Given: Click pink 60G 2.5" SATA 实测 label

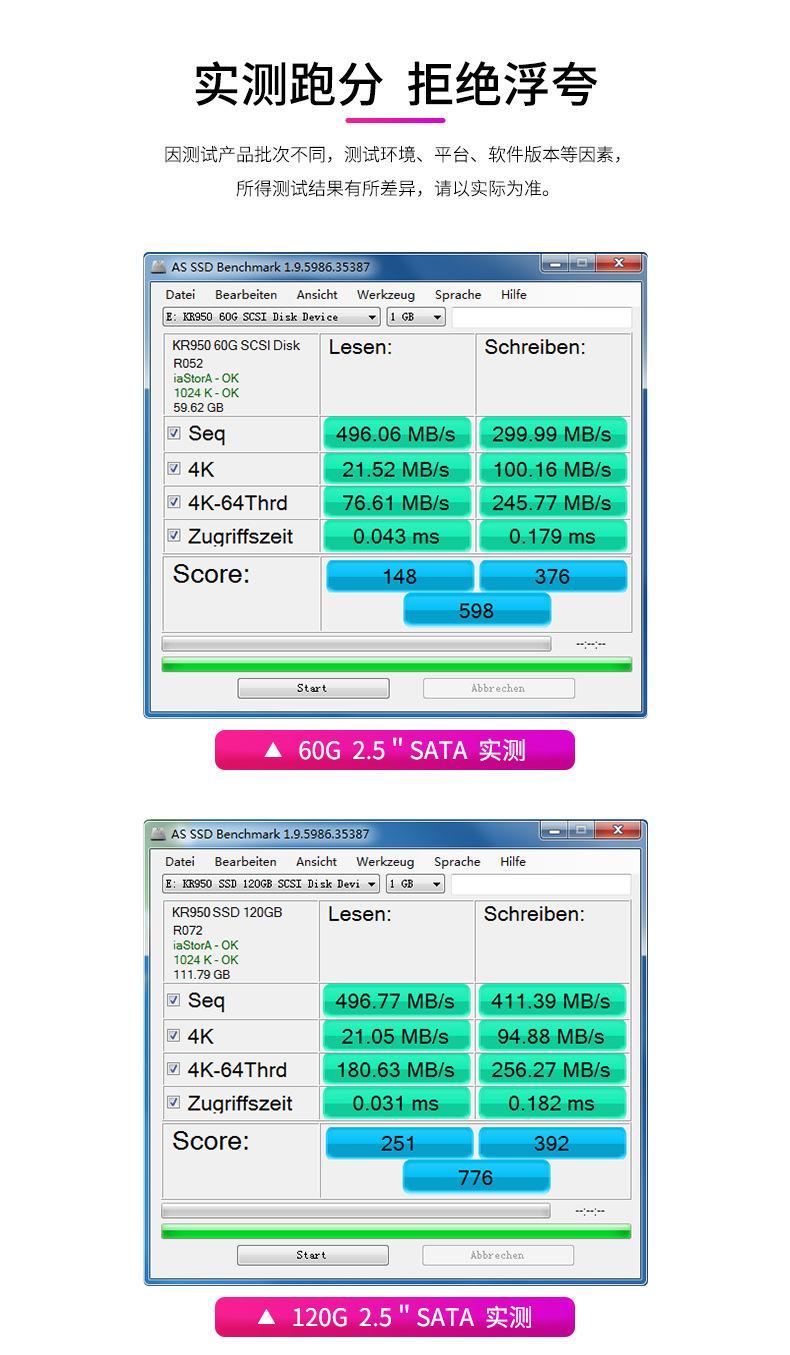Looking at the screenshot, I should click(x=395, y=750).
